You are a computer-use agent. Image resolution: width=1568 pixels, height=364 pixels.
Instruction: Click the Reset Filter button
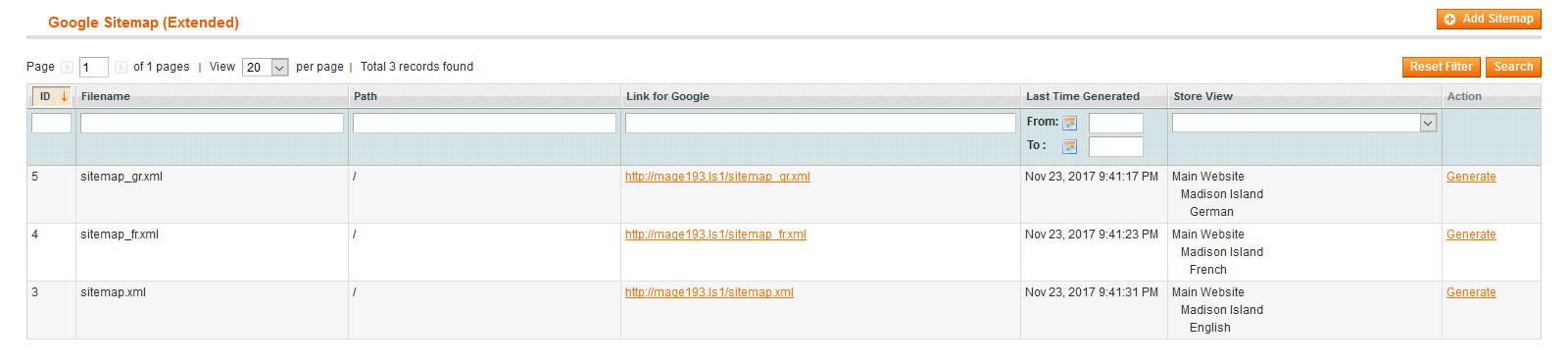pos(1442,67)
